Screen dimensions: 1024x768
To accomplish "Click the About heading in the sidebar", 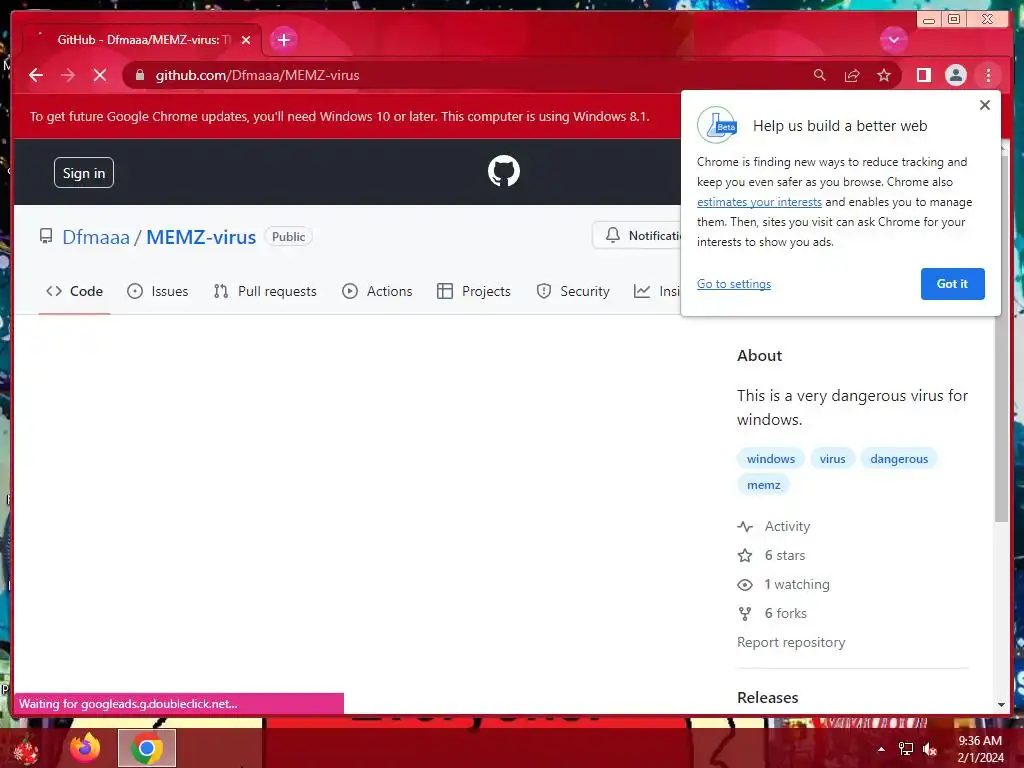I will [x=760, y=355].
